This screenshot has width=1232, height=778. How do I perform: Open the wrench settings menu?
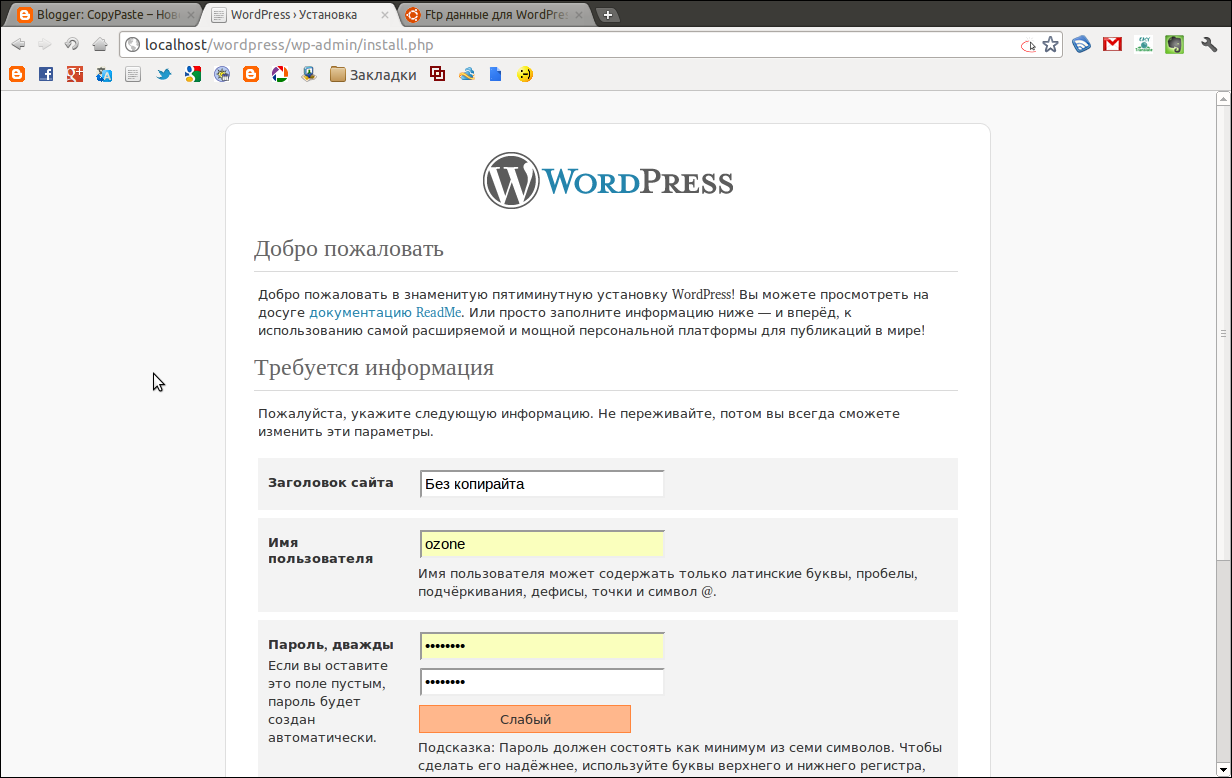[x=1210, y=45]
